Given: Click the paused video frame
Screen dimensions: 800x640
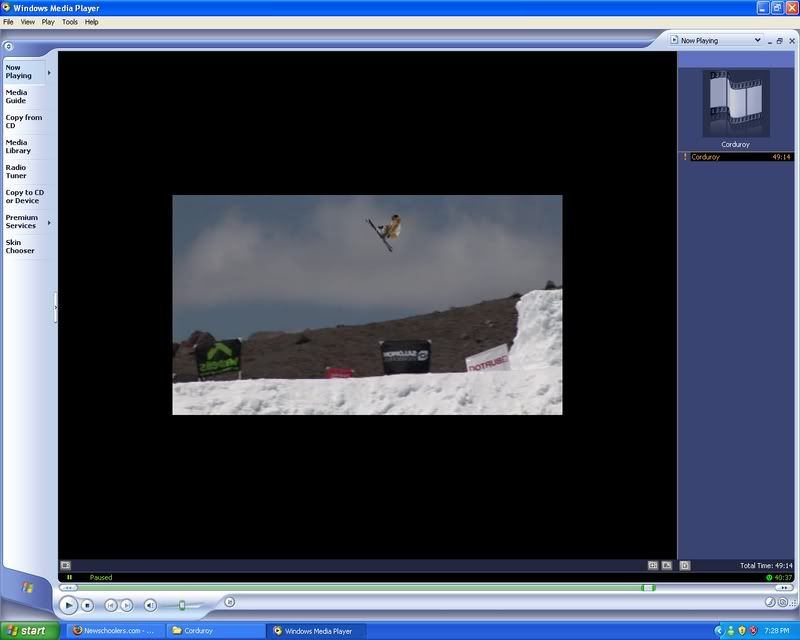Looking at the screenshot, I should pos(367,305).
